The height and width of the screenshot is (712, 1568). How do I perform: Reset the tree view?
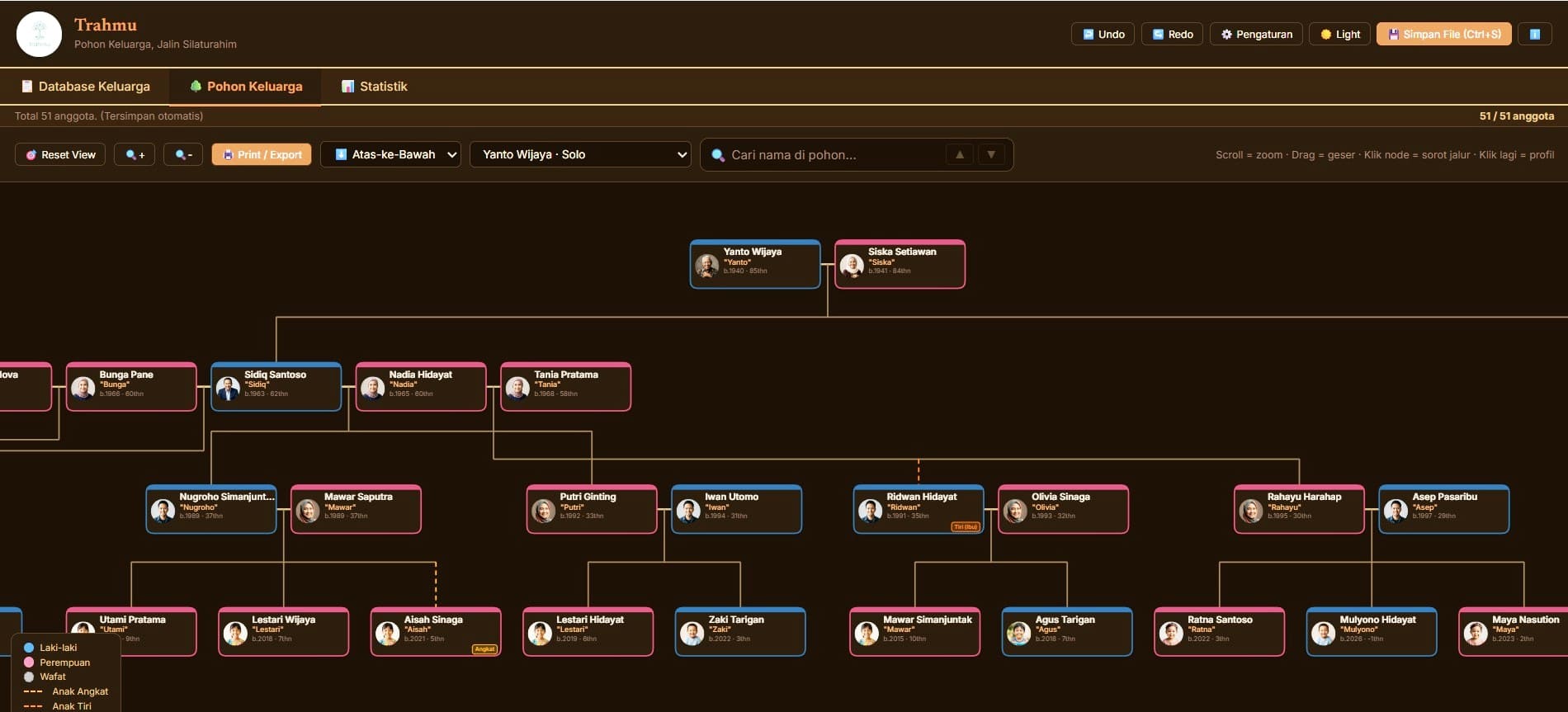pyautogui.click(x=60, y=154)
